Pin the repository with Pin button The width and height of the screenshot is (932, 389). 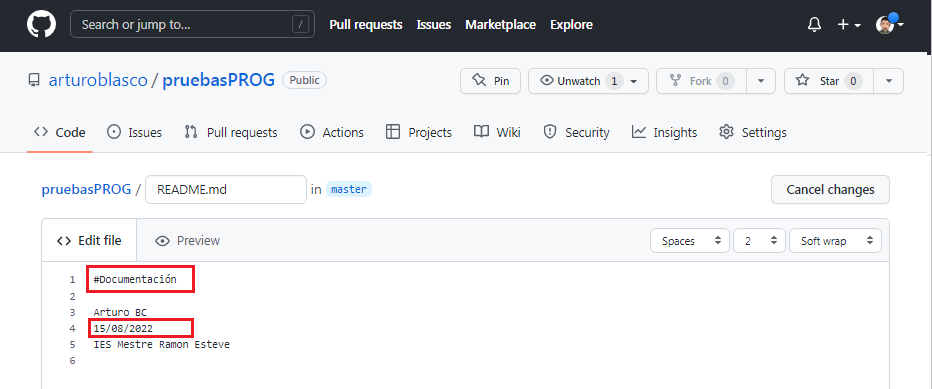click(x=490, y=81)
